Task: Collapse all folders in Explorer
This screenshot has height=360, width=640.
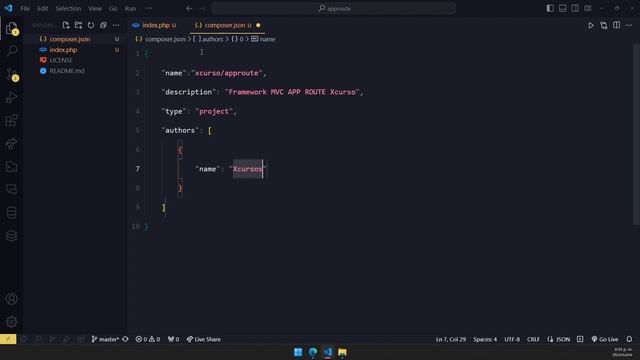Action: click(x=103, y=25)
